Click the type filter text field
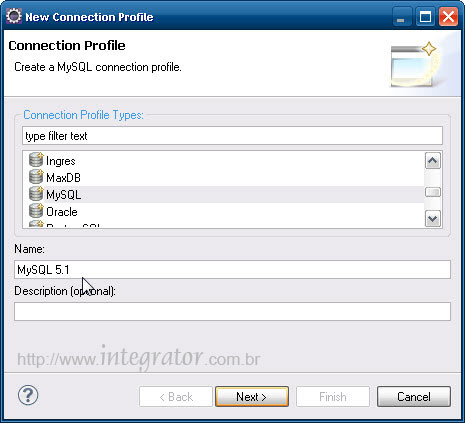Viewport: 465px width, 423px height. tap(232, 136)
